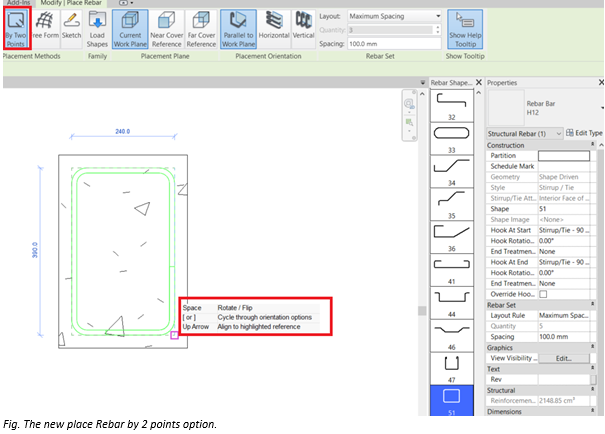Collapse the Dimensions properties group

593,411
